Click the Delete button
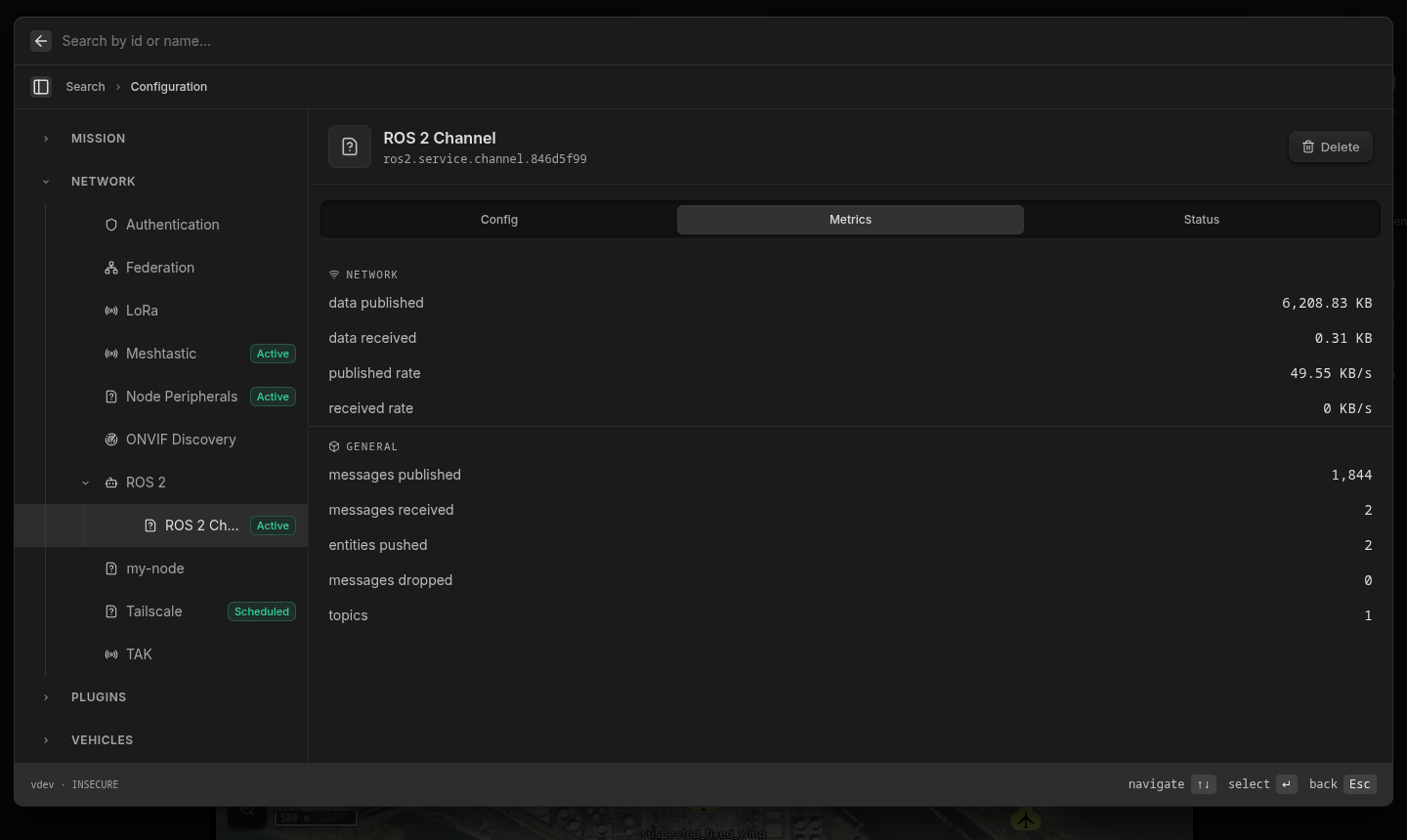1407x840 pixels. coord(1331,147)
